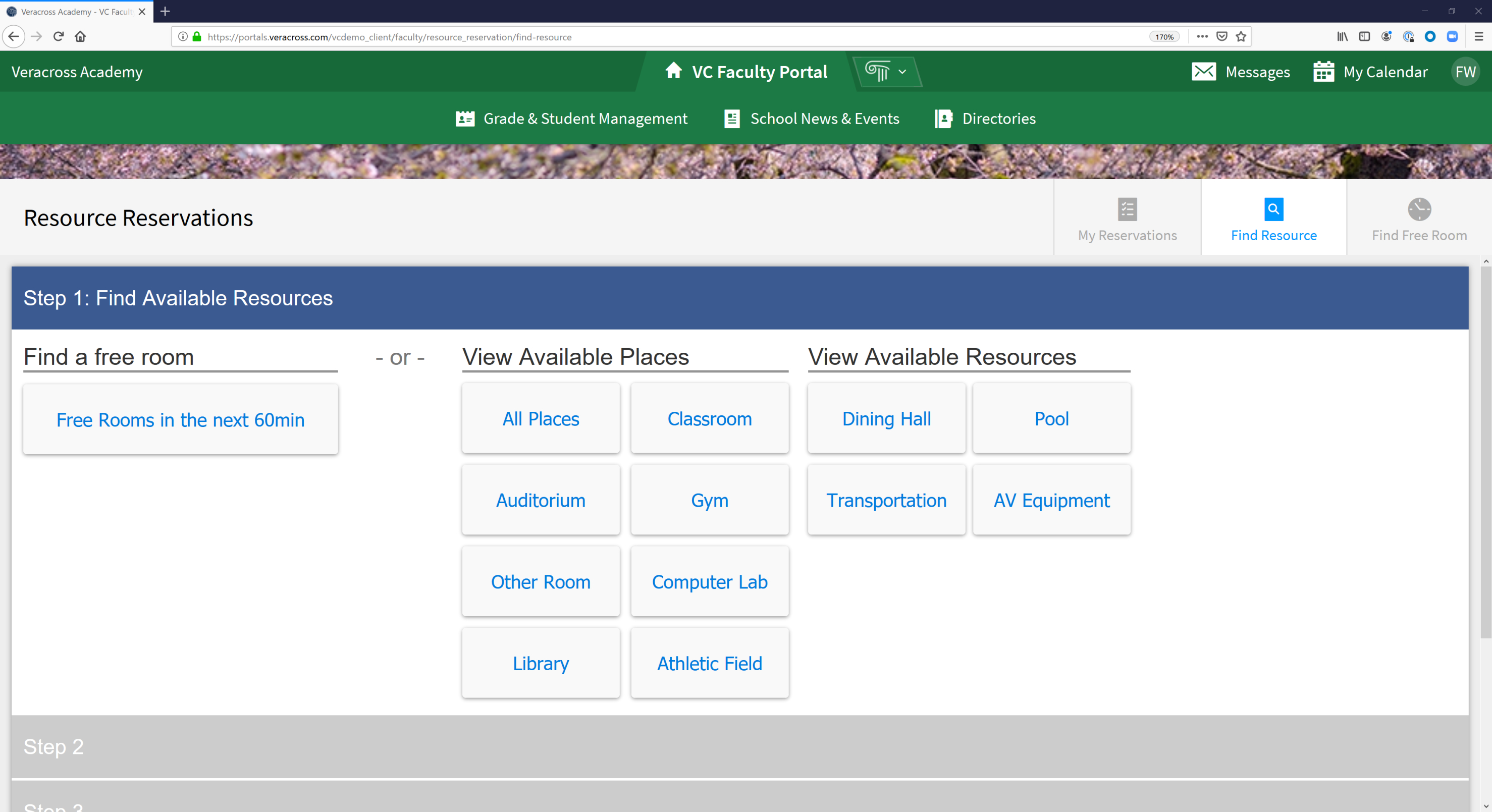Click Free Rooms in the next 60min
Image resolution: width=1492 pixels, height=812 pixels.
tap(180, 420)
